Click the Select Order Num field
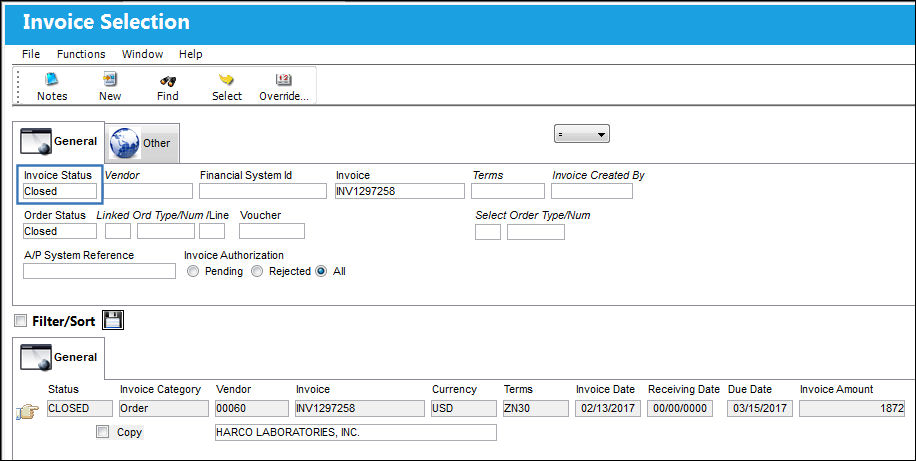Image resolution: width=916 pixels, height=461 pixels. pyautogui.click(x=536, y=232)
